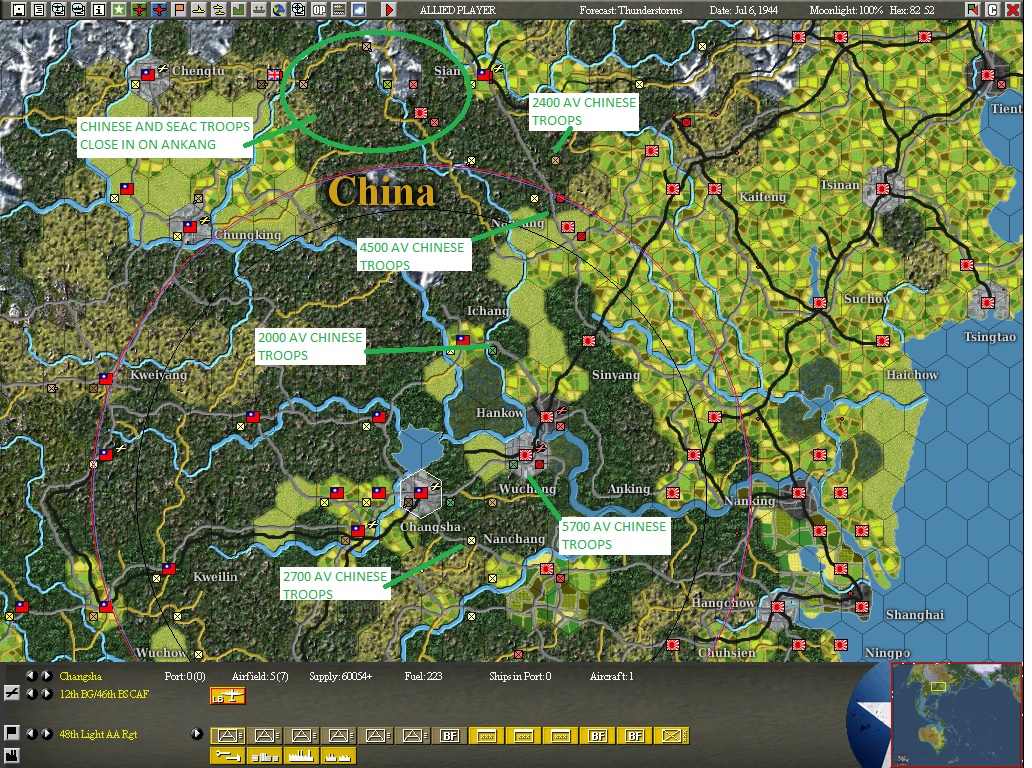1032x768 pixels.
Task: Open the 12th BG/46th BS CAF unit link
Action: pos(104,694)
